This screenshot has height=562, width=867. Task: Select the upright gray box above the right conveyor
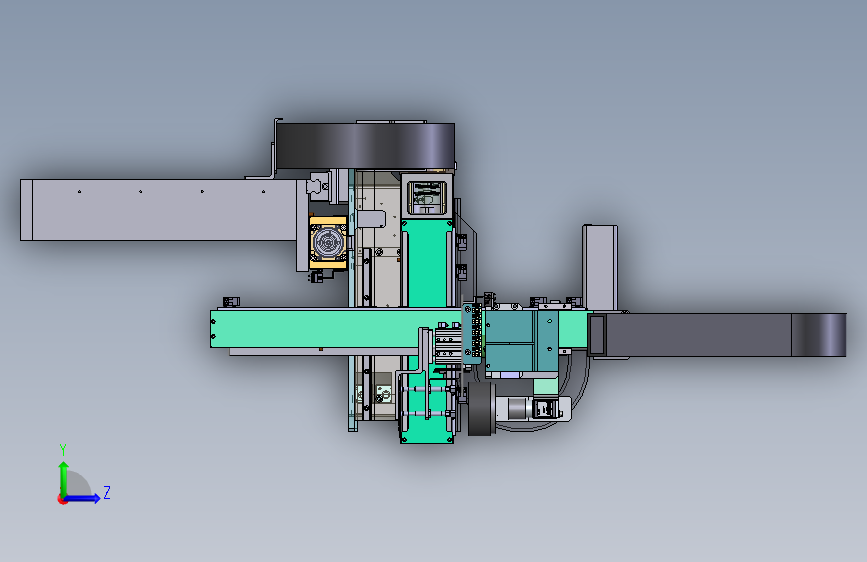600,268
